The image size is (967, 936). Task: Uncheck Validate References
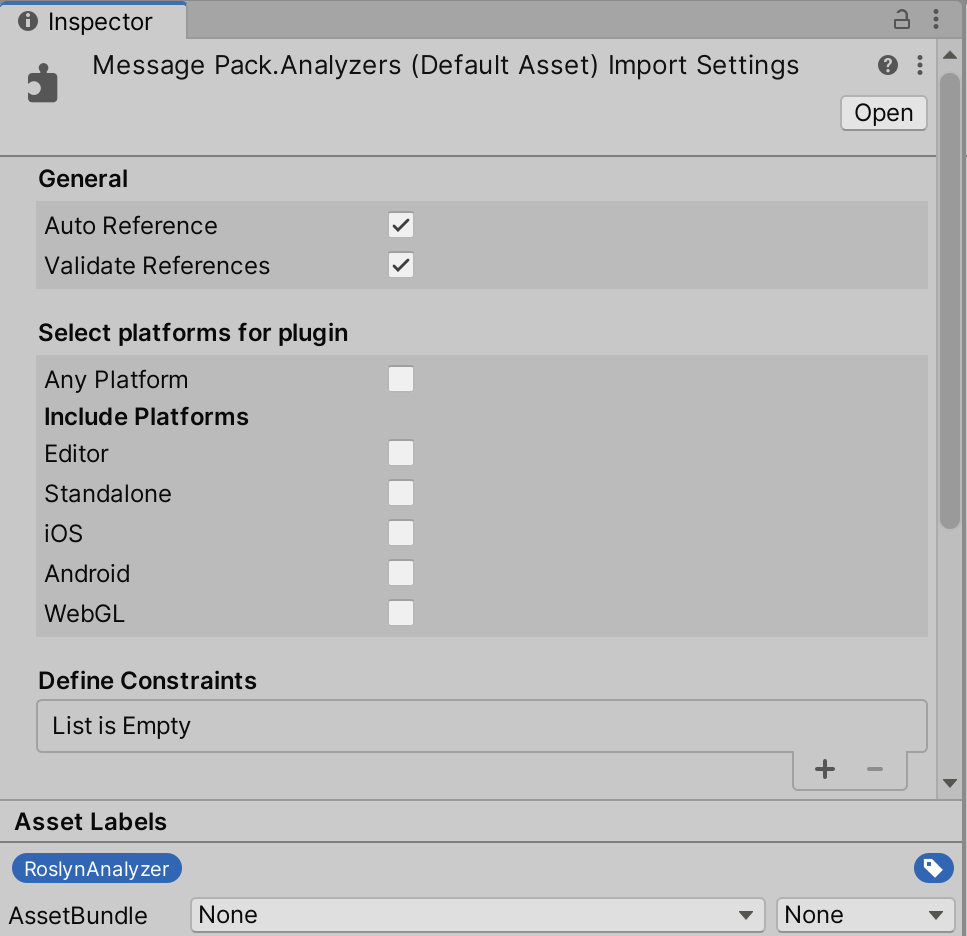[401, 265]
